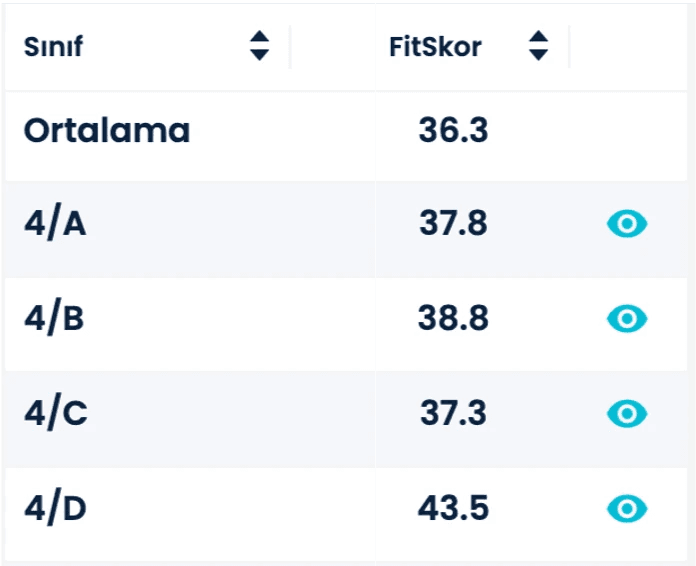Click the eye icon beside 43.5
This screenshot has width=696, height=566.
(x=627, y=508)
